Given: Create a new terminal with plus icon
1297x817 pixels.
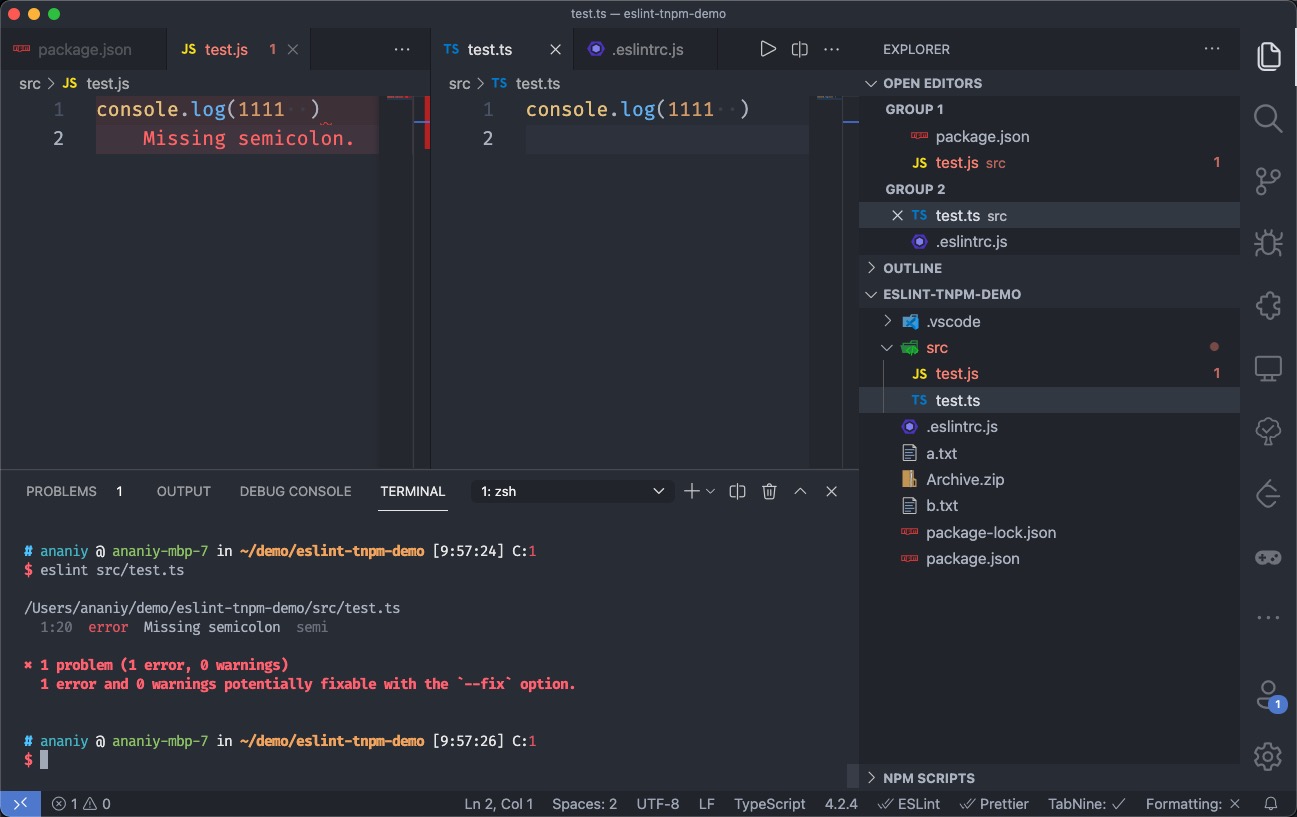Looking at the screenshot, I should click(x=691, y=491).
